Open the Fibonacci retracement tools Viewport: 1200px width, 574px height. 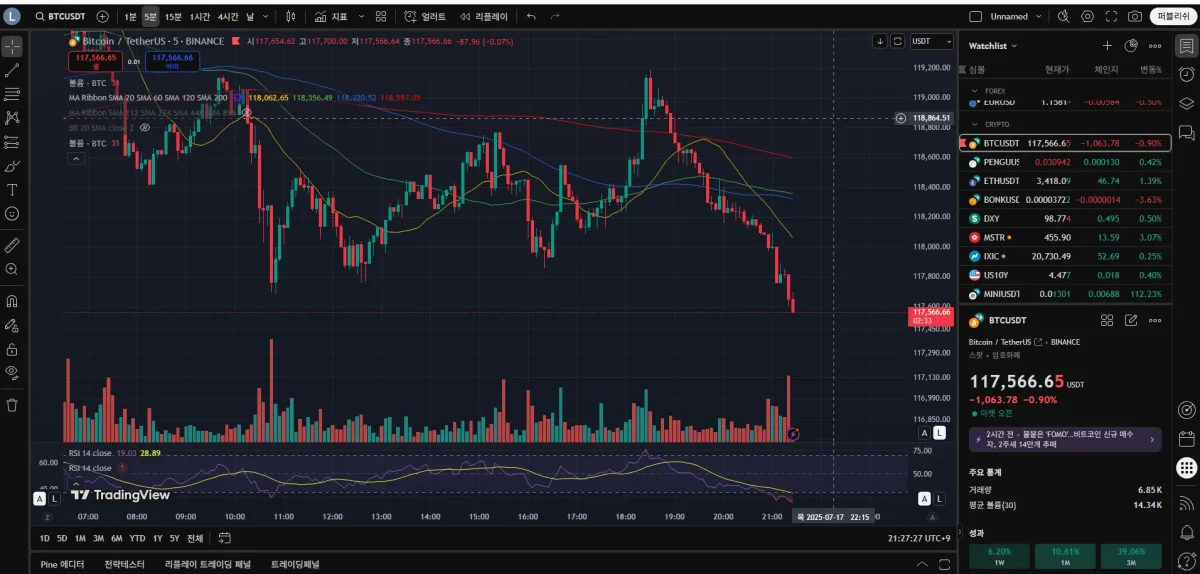click(x=12, y=94)
